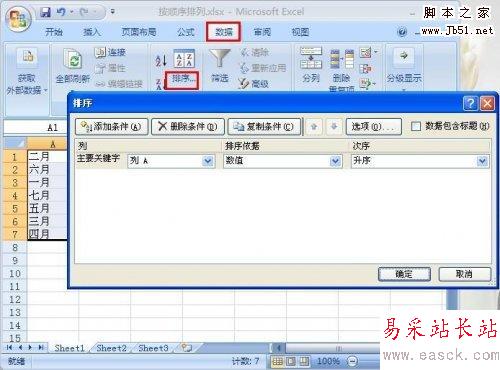Viewport: 500px width, 370px height.
Task: Select cell containing 七月
Action: click(x=47, y=196)
